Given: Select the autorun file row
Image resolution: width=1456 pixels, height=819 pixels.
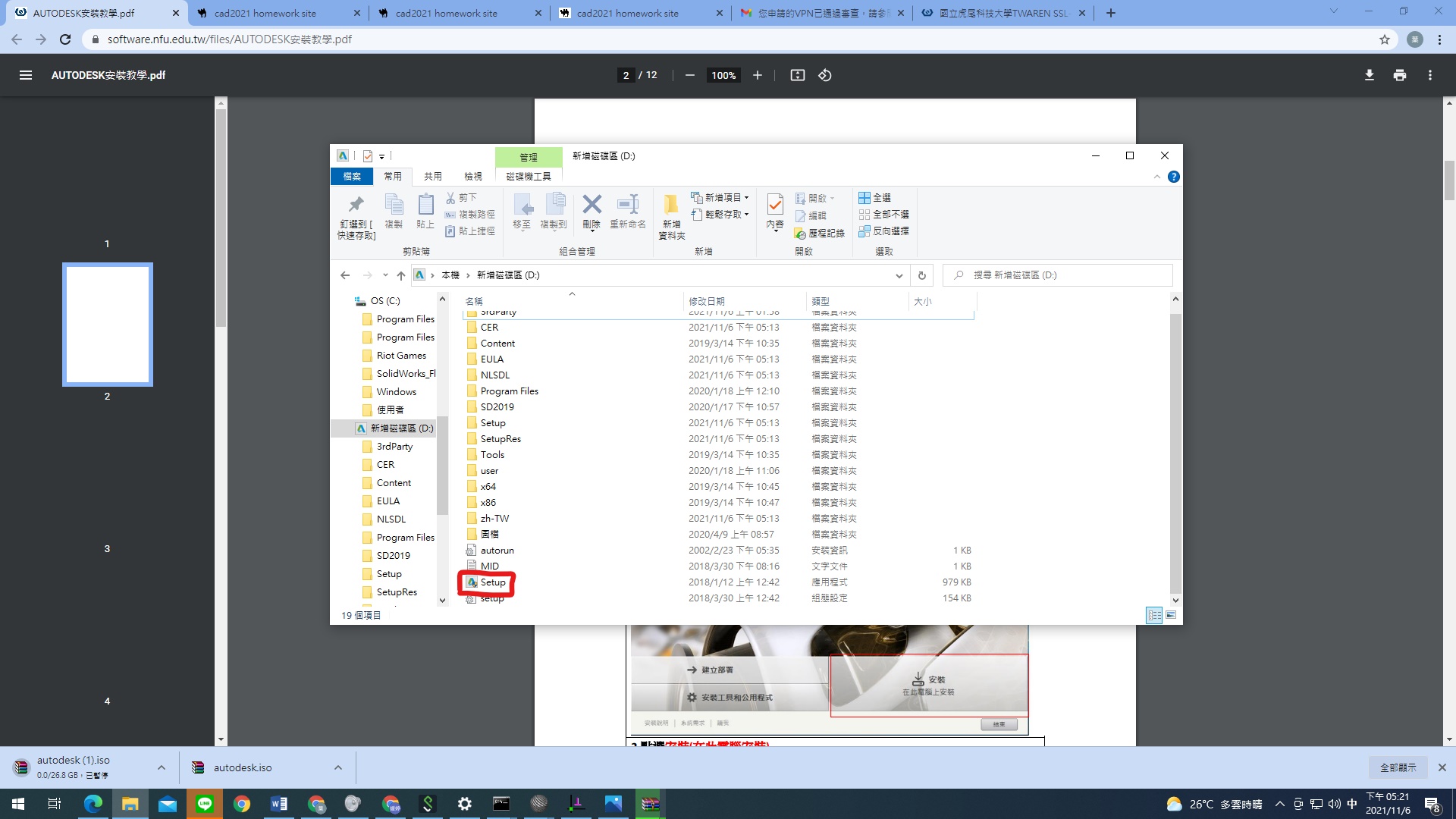Looking at the screenshot, I should tap(718, 551).
